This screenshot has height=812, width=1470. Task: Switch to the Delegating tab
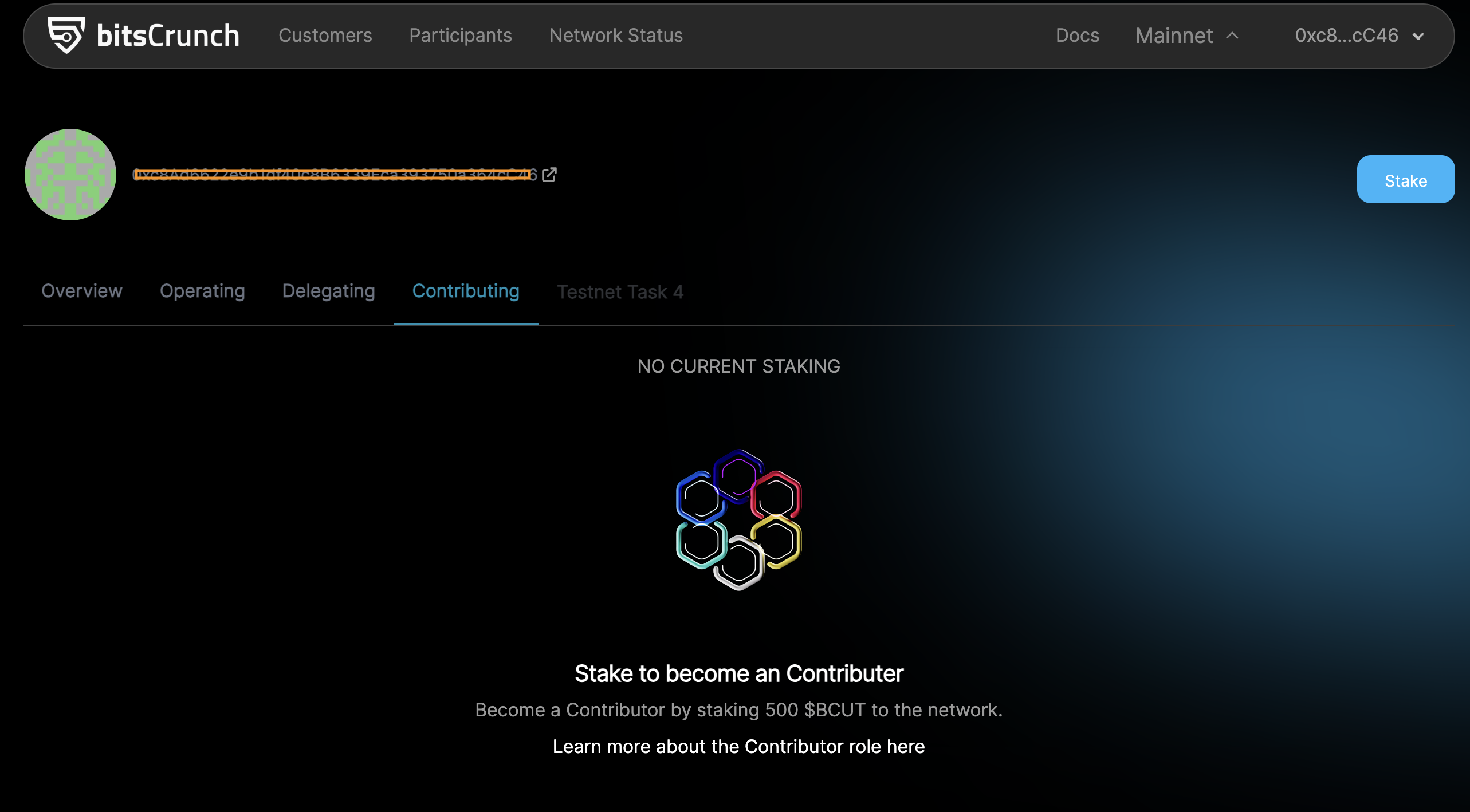(329, 291)
